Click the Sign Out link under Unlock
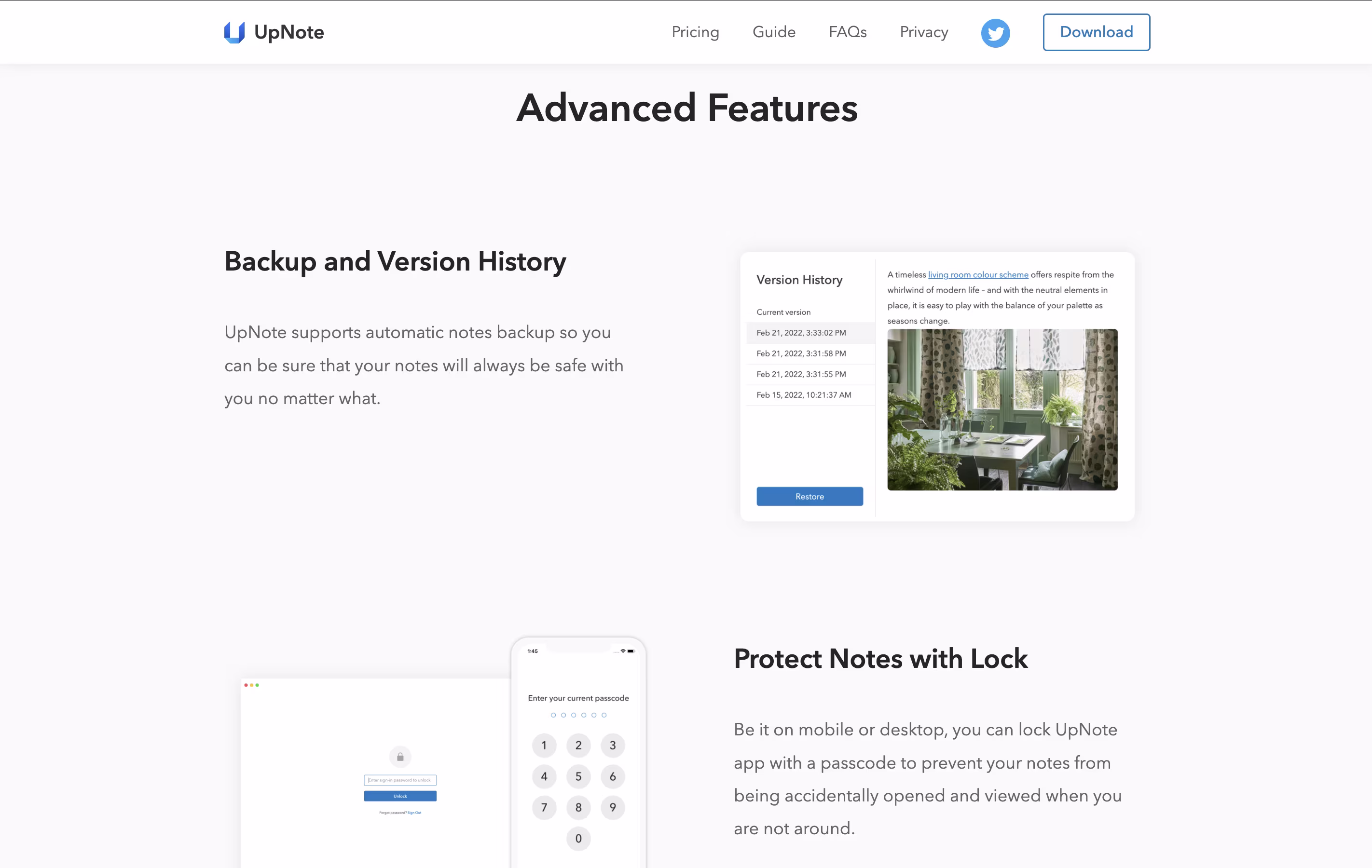 point(414,812)
